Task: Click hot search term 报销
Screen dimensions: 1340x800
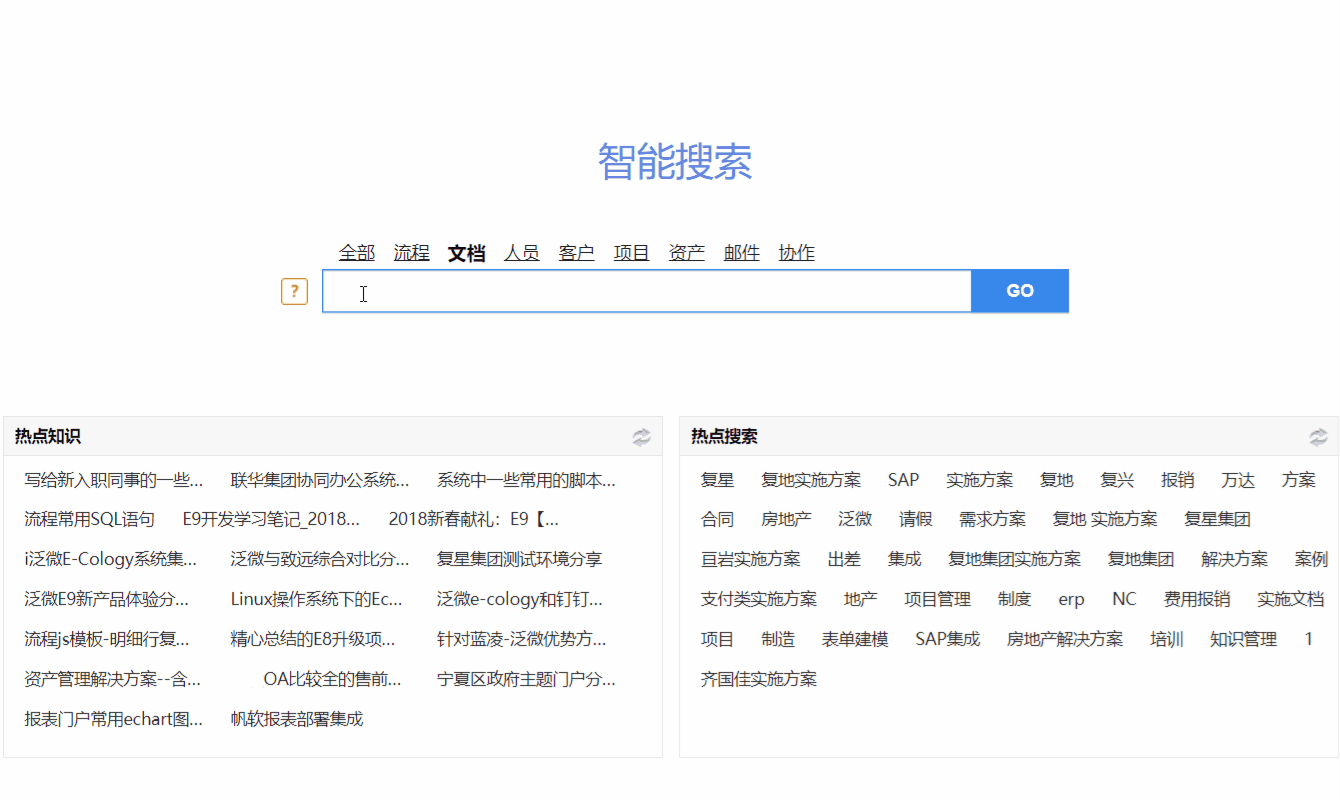Action: click(1178, 480)
